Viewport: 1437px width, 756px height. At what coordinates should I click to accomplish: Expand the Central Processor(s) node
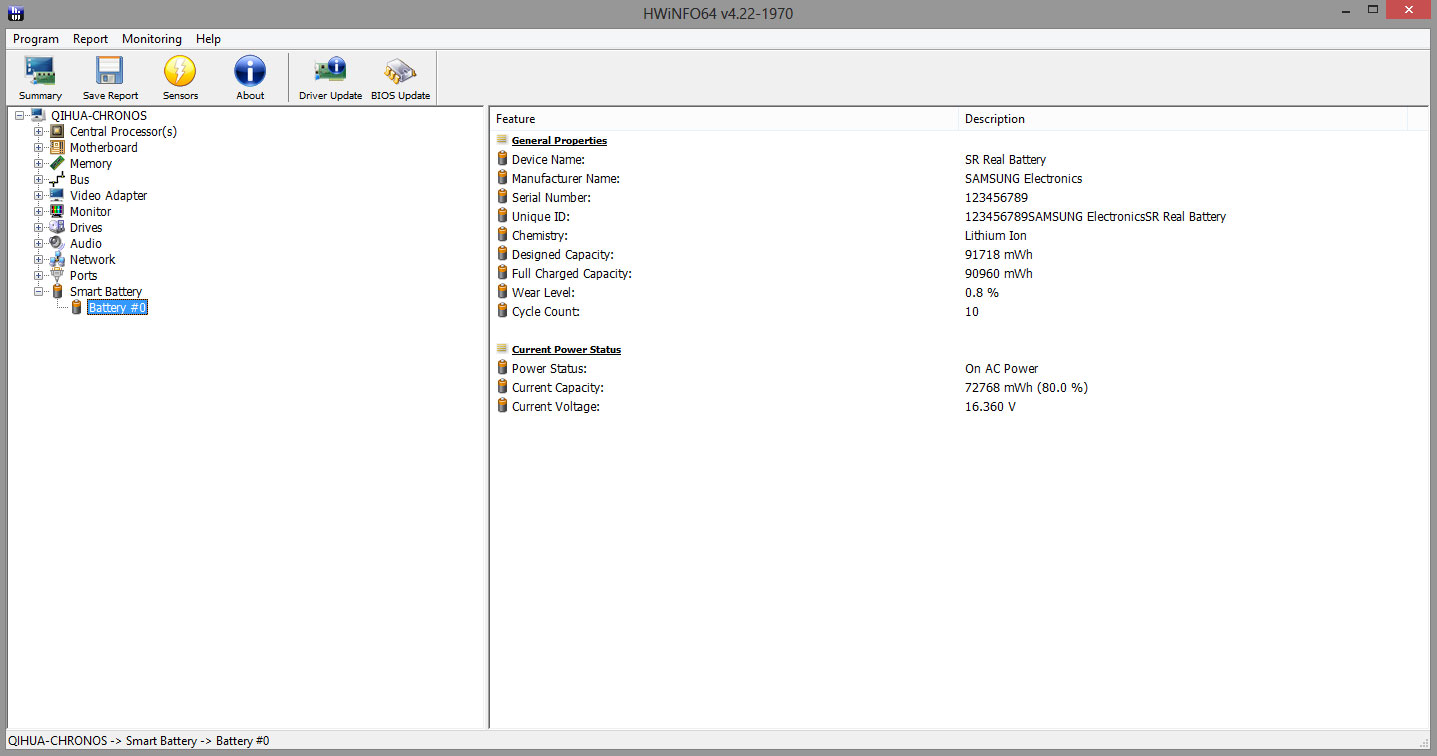[x=39, y=132]
